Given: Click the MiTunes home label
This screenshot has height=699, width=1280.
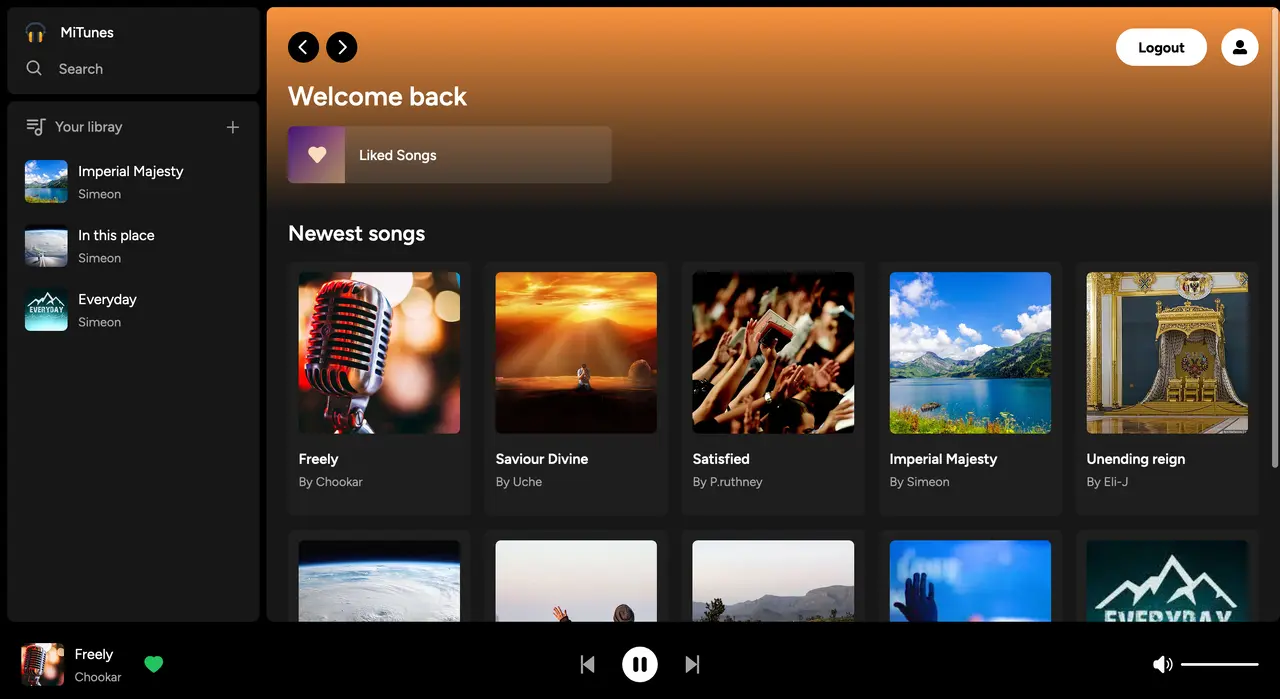Looking at the screenshot, I should point(87,32).
